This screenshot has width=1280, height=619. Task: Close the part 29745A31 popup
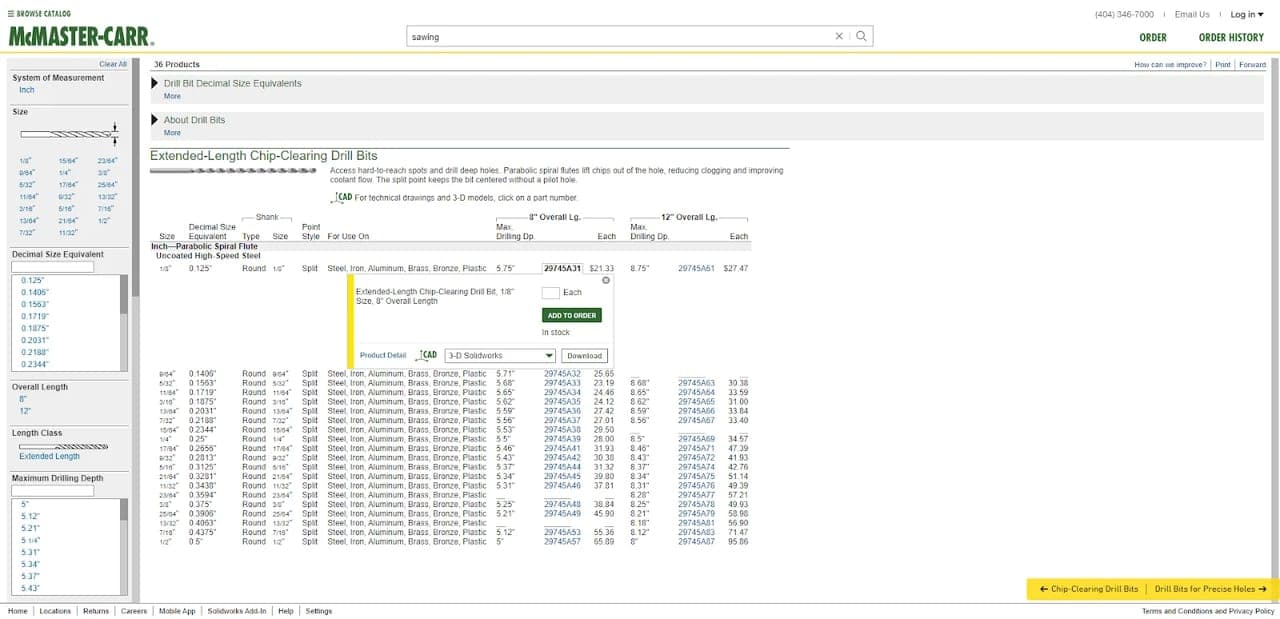pos(605,281)
